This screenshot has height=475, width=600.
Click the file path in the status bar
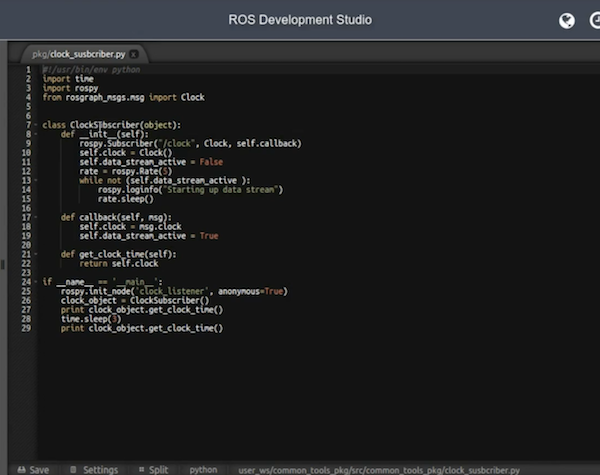point(379,470)
